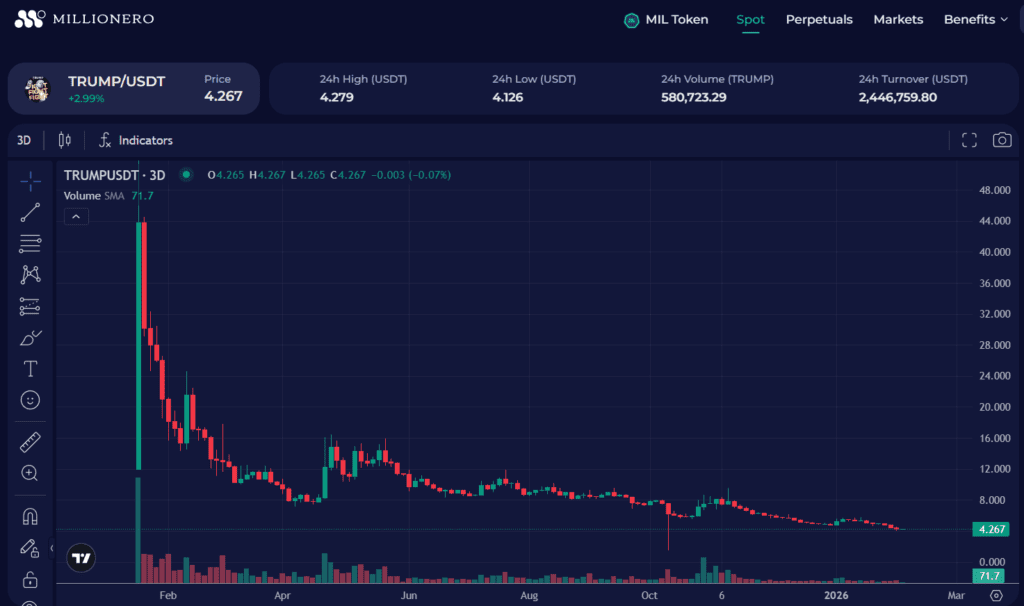The image size is (1024, 606).
Task: Collapse the Volume indicator legend
Action: 76,216
